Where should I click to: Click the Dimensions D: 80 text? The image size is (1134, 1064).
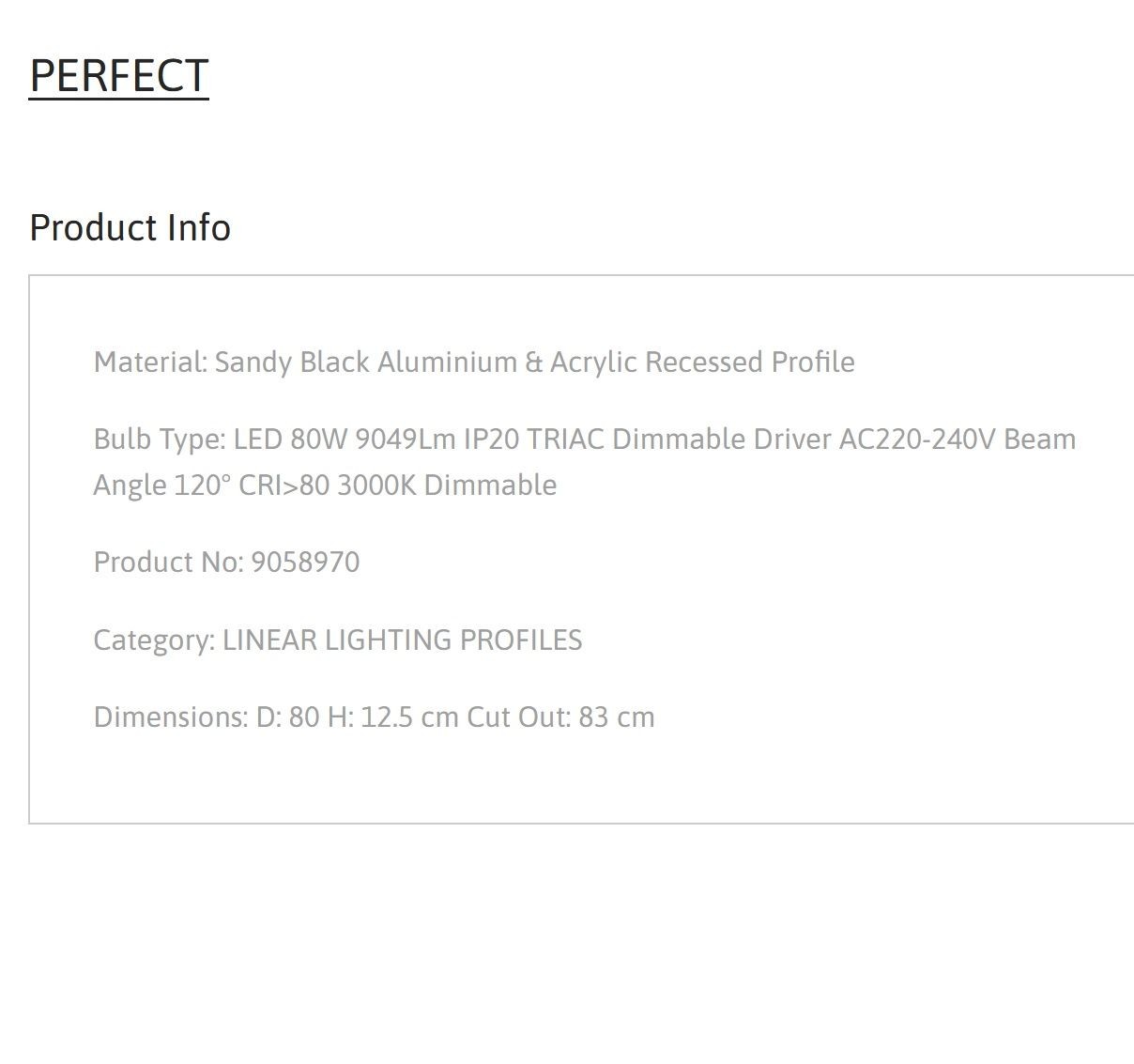[207, 717]
